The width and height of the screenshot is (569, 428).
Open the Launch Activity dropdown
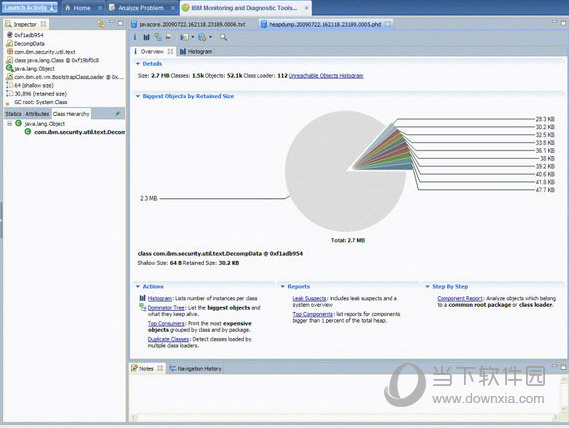click(52, 8)
